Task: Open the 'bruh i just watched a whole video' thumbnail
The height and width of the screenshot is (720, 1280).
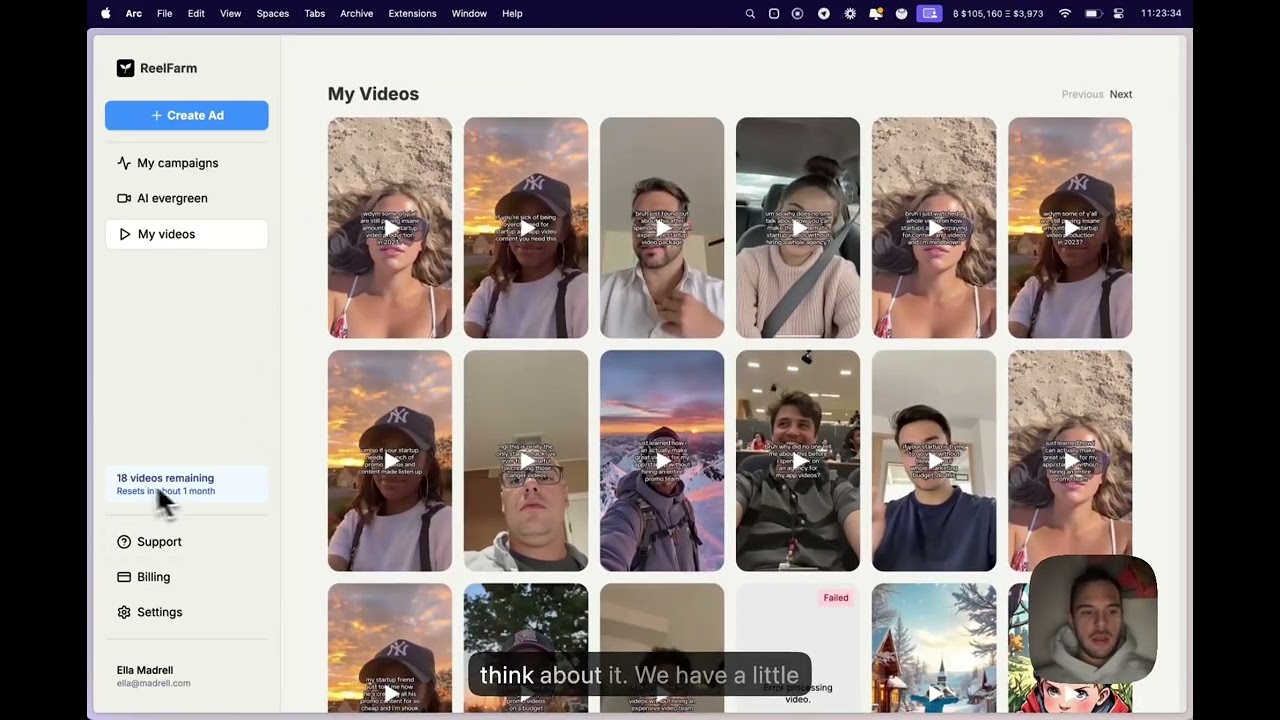Action: click(934, 228)
